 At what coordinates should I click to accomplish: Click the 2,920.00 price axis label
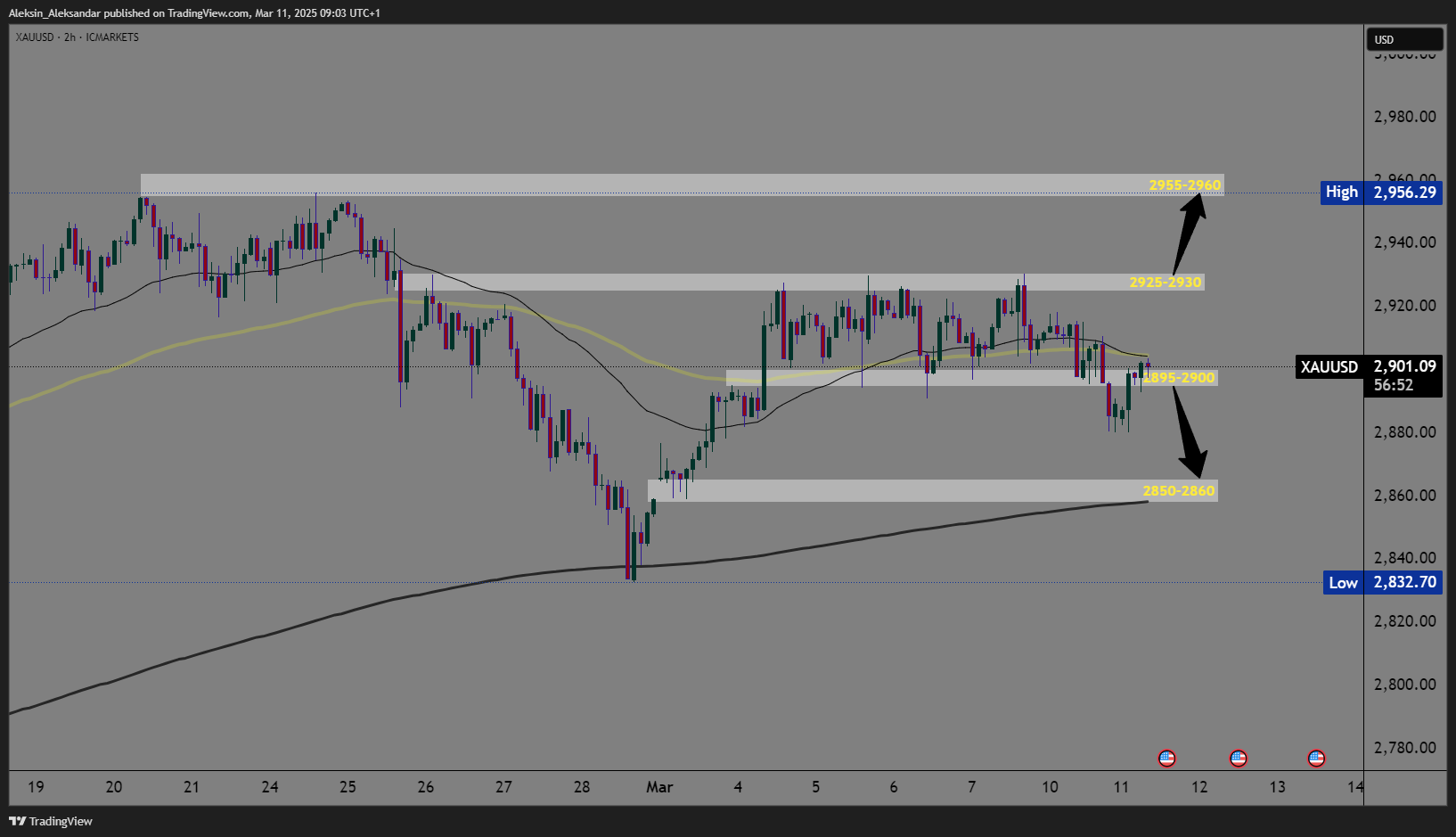[x=1405, y=305]
